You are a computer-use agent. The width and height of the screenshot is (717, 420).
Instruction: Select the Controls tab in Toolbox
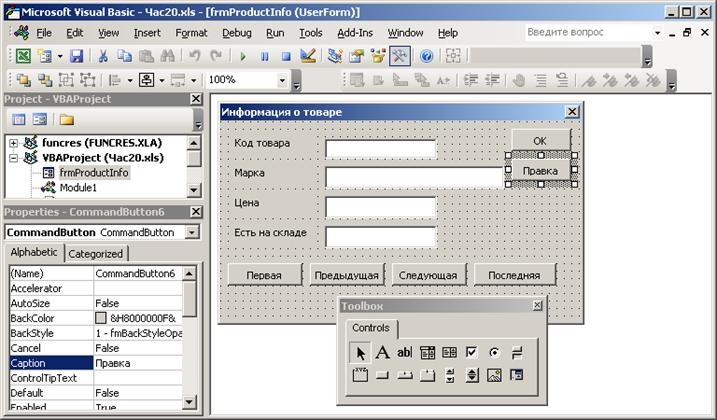pyautogui.click(x=371, y=328)
